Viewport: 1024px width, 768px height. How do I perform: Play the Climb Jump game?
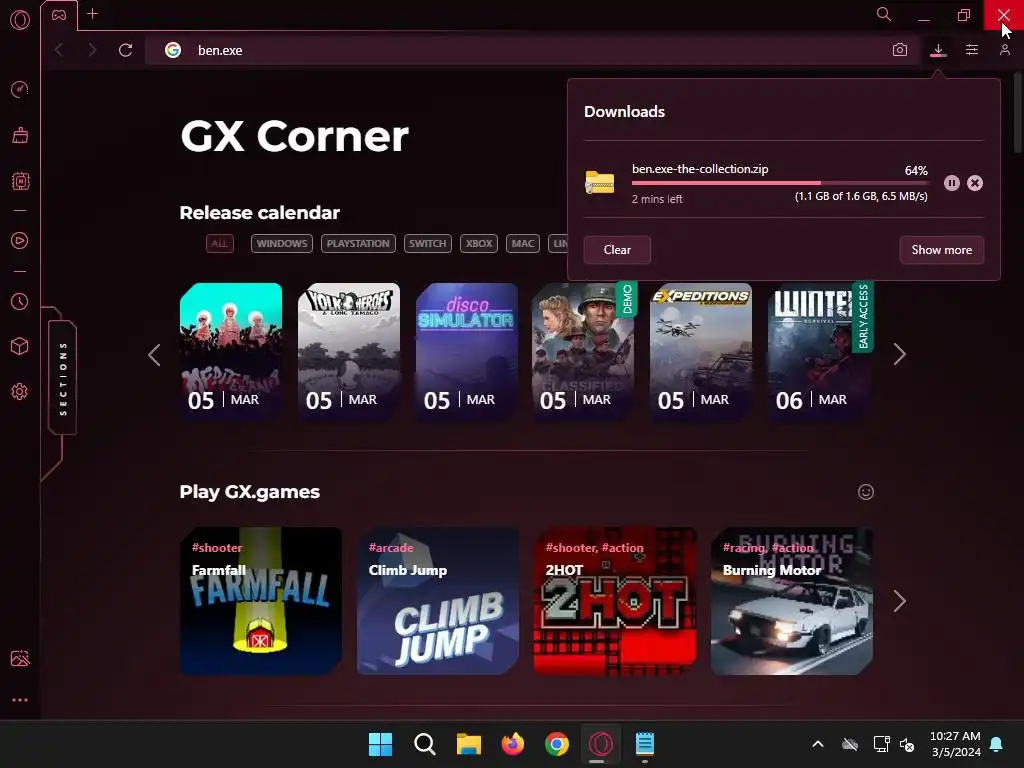click(438, 601)
